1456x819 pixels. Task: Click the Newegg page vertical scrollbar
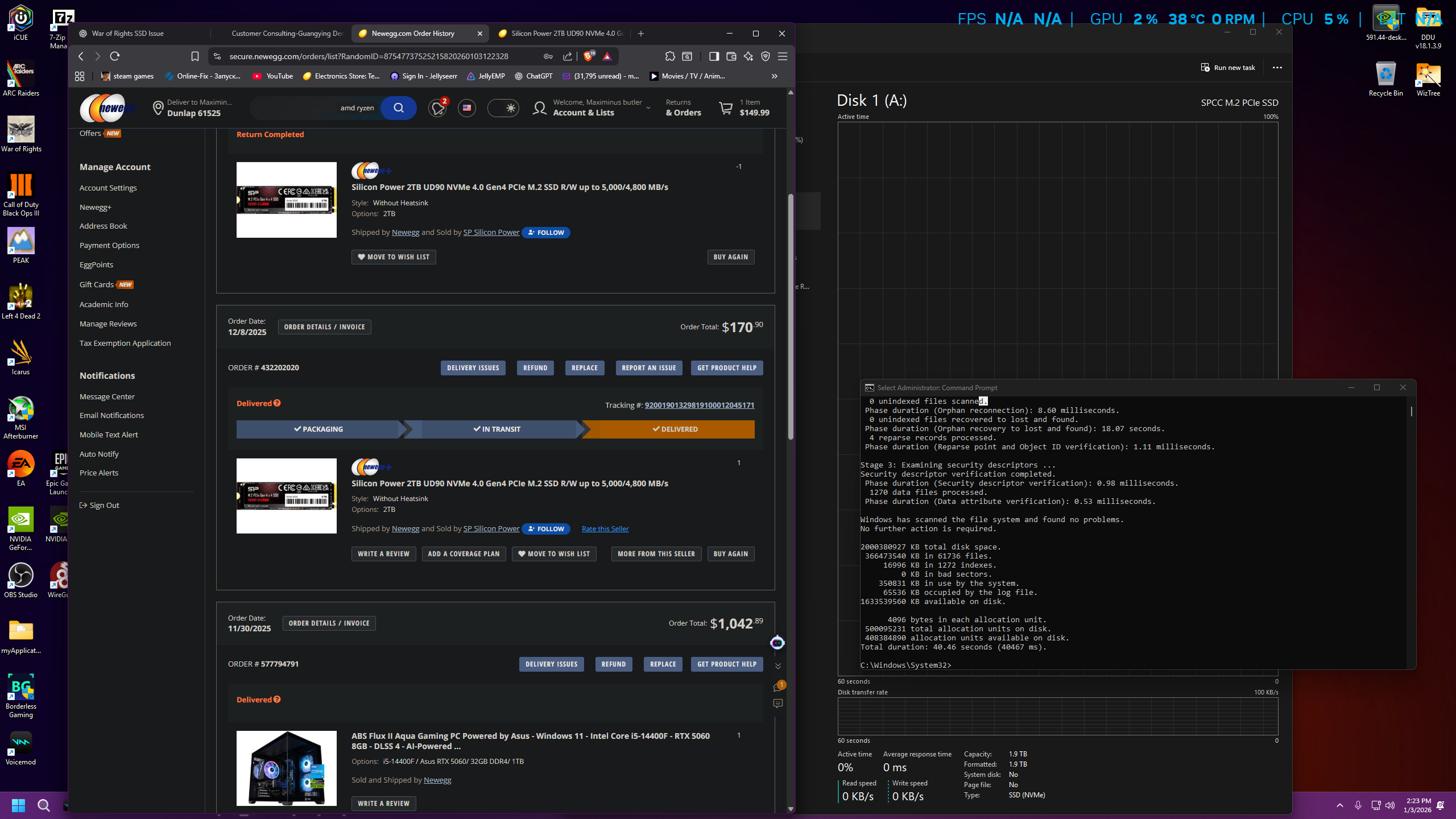pyautogui.click(x=791, y=316)
